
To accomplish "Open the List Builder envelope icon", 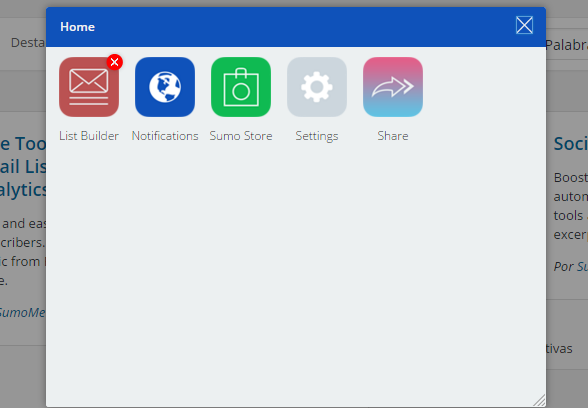I will (89, 87).
